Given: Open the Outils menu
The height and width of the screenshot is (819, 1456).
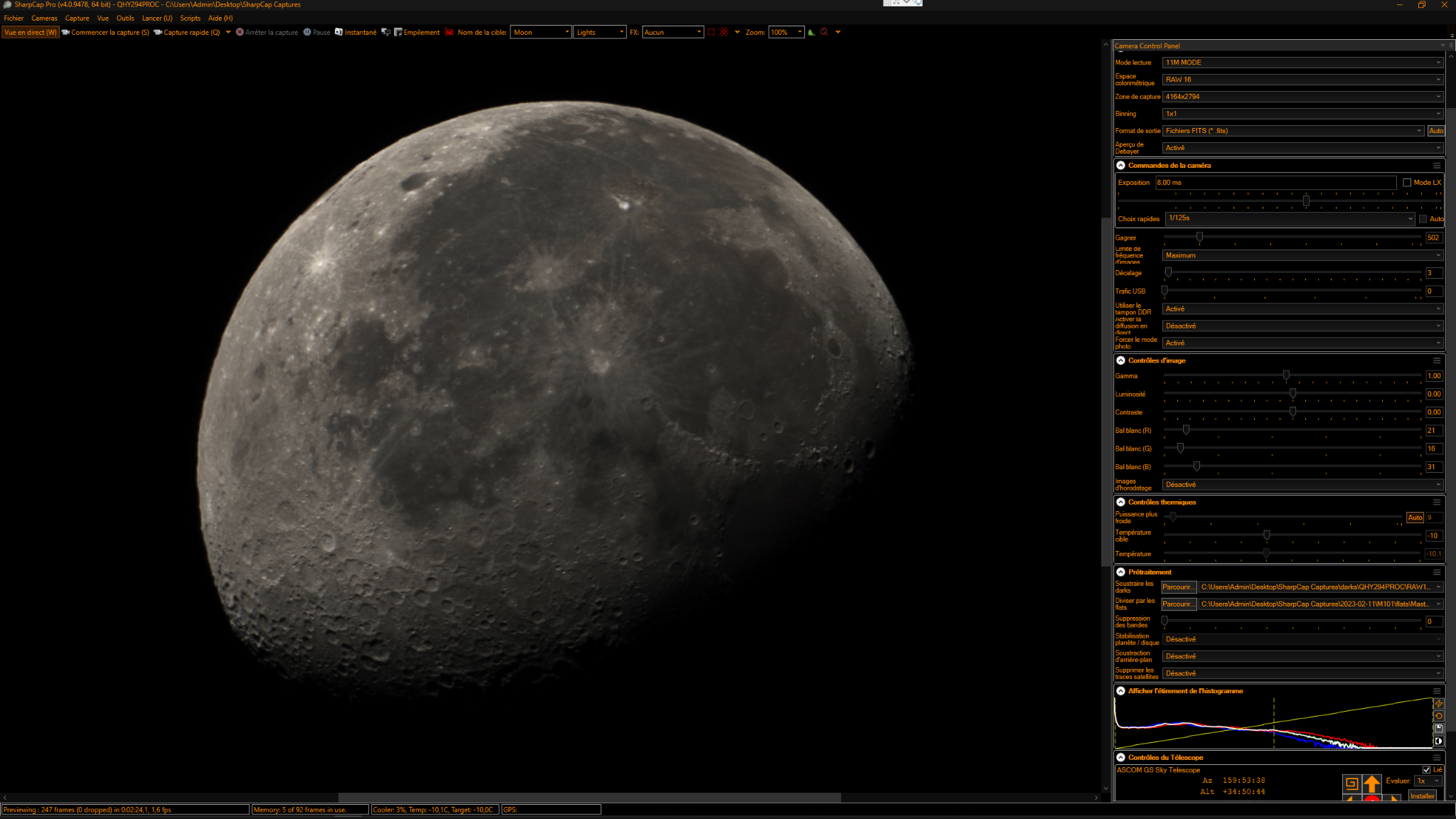Looking at the screenshot, I should point(125,18).
